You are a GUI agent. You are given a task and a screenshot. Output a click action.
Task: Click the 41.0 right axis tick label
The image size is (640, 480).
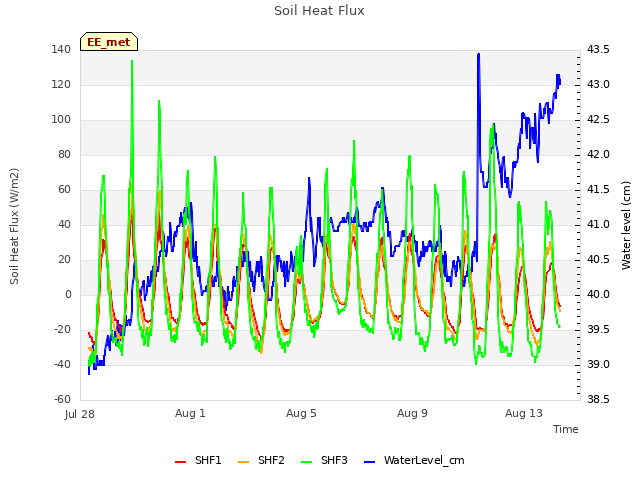click(x=598, y=225)
